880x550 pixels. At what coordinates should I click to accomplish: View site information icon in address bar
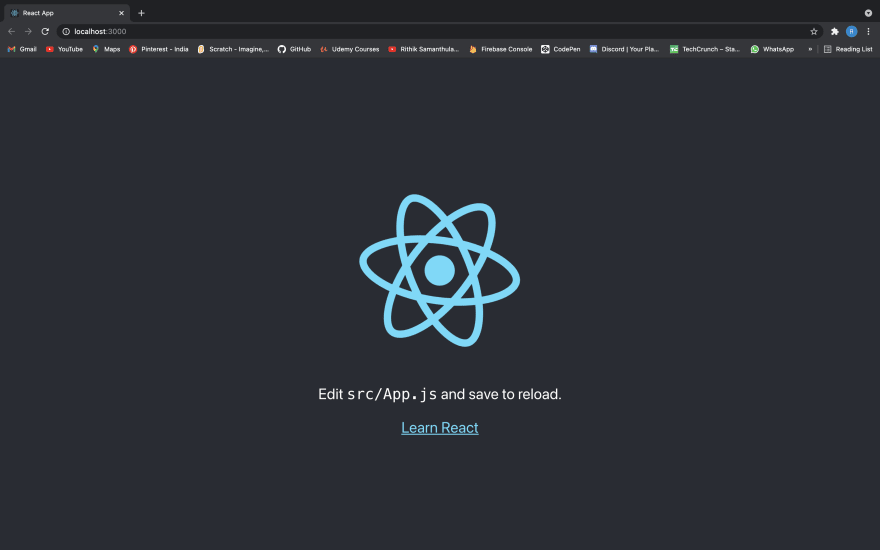66,31
